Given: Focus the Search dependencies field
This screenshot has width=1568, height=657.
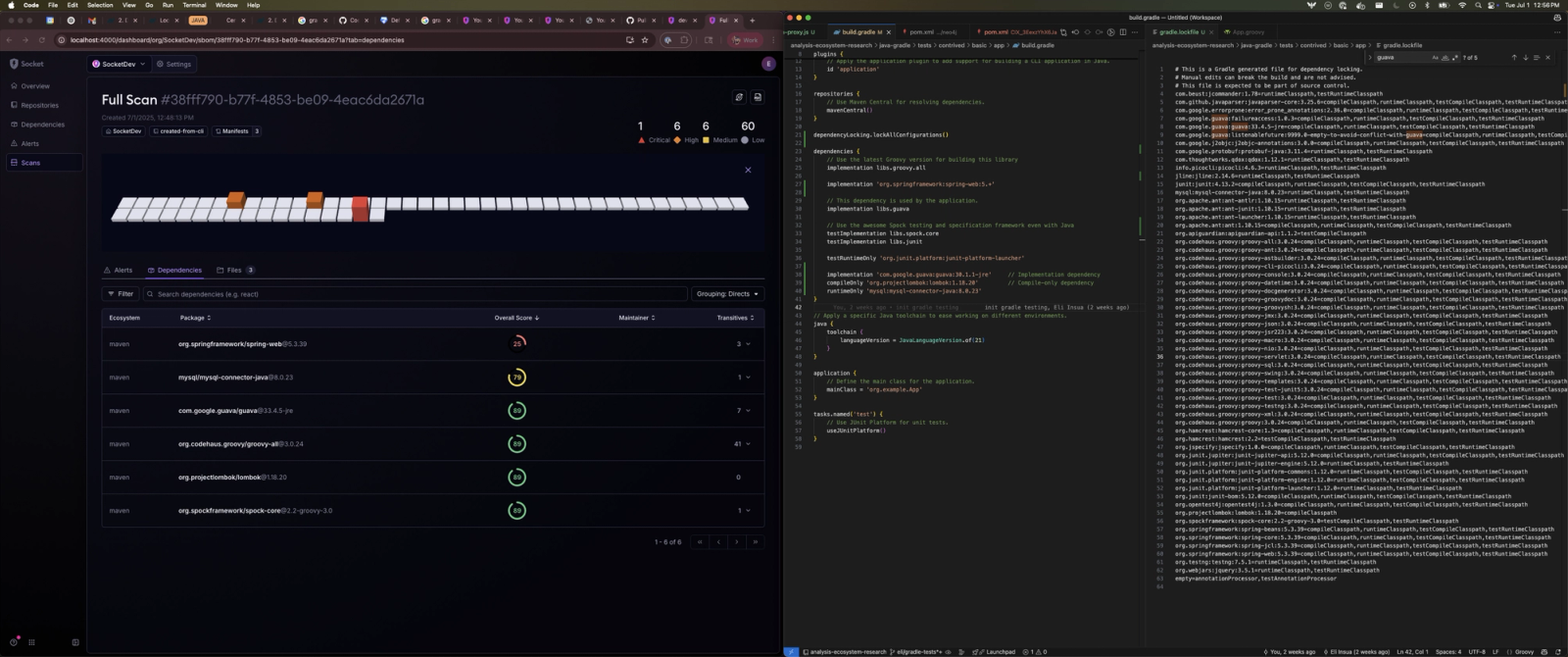Looking at the screenshot, I should point(416,293).
